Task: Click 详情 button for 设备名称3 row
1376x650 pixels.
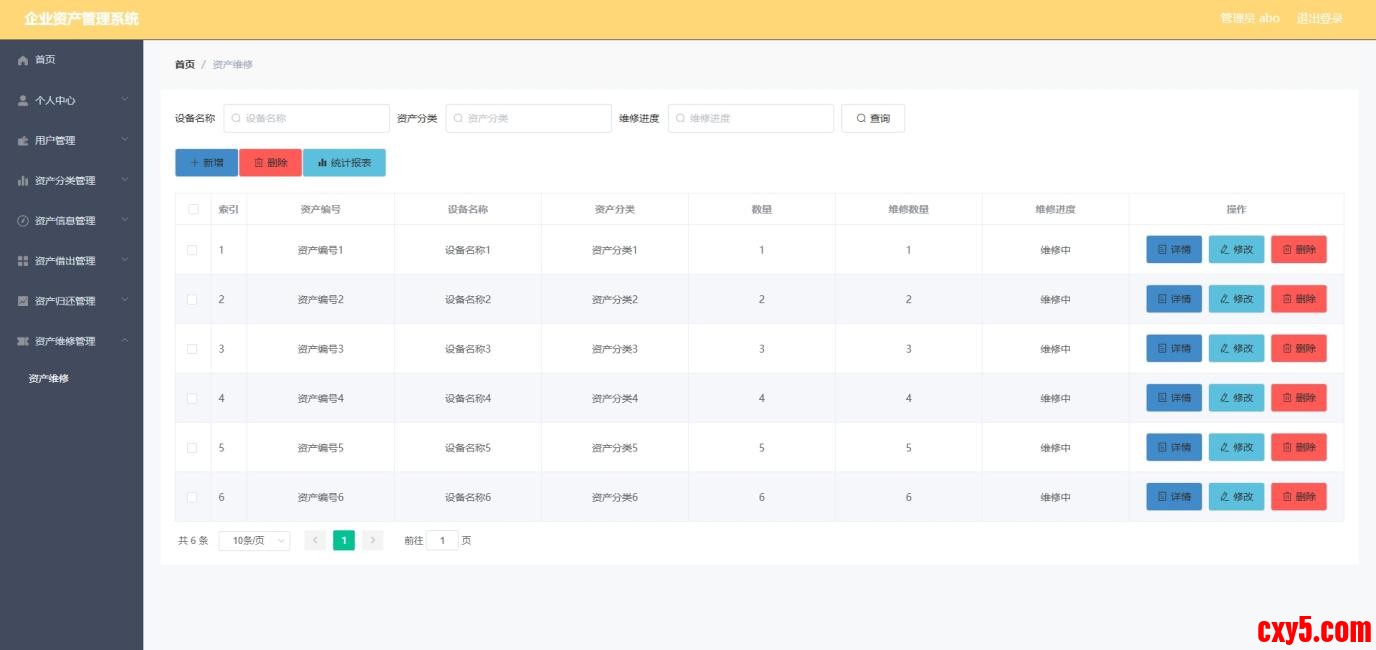Action: pos(1173,349)
